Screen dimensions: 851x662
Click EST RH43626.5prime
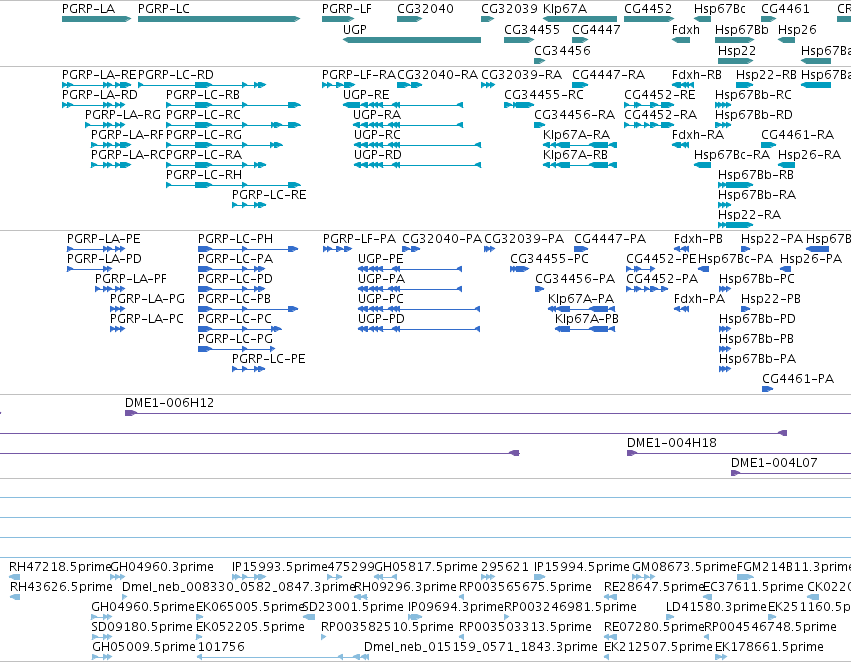[15, 597]
